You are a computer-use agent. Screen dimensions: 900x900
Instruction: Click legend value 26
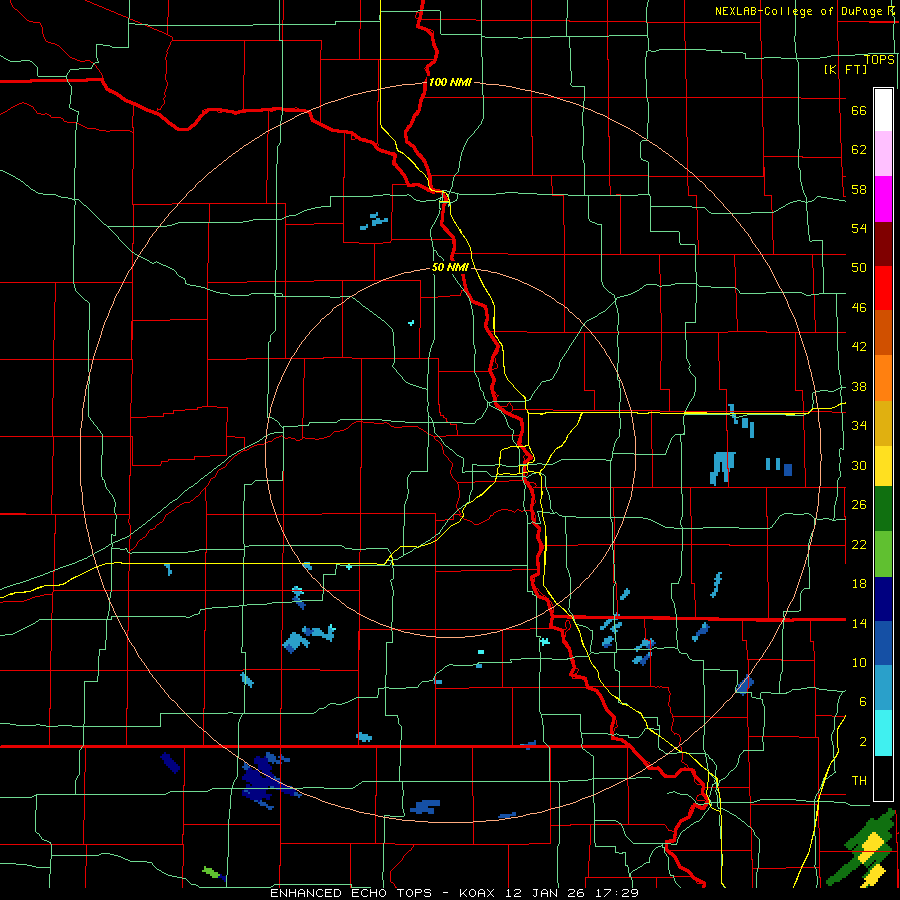[859, 505]
